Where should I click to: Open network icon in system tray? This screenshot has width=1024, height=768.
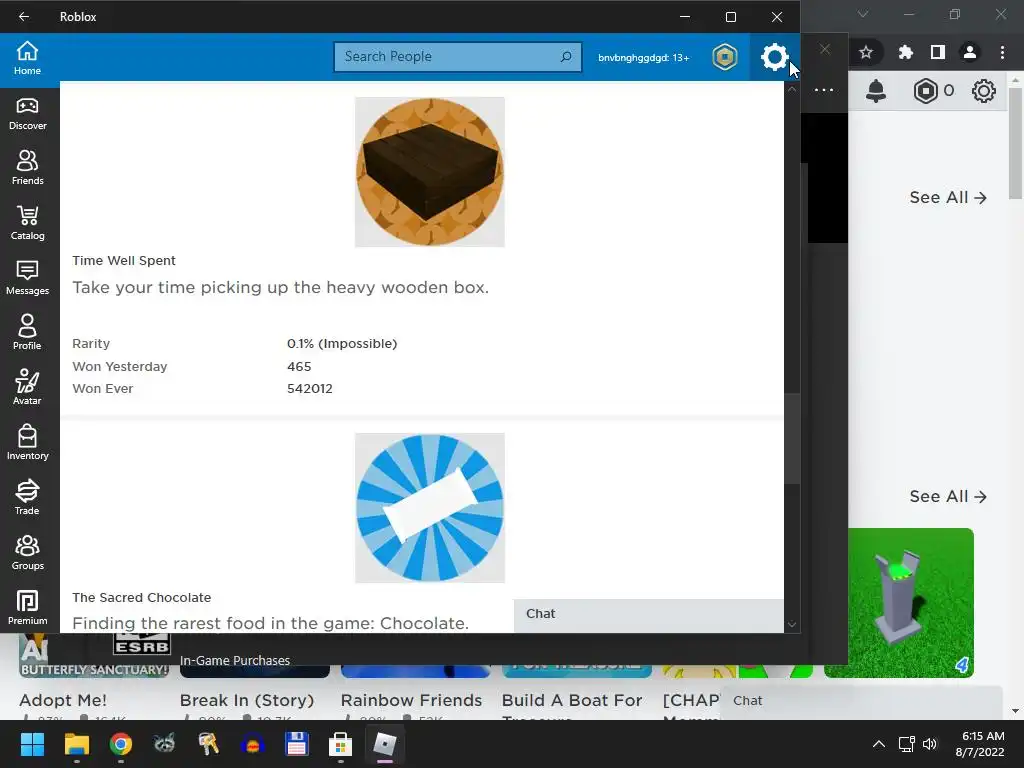(906, 744)
